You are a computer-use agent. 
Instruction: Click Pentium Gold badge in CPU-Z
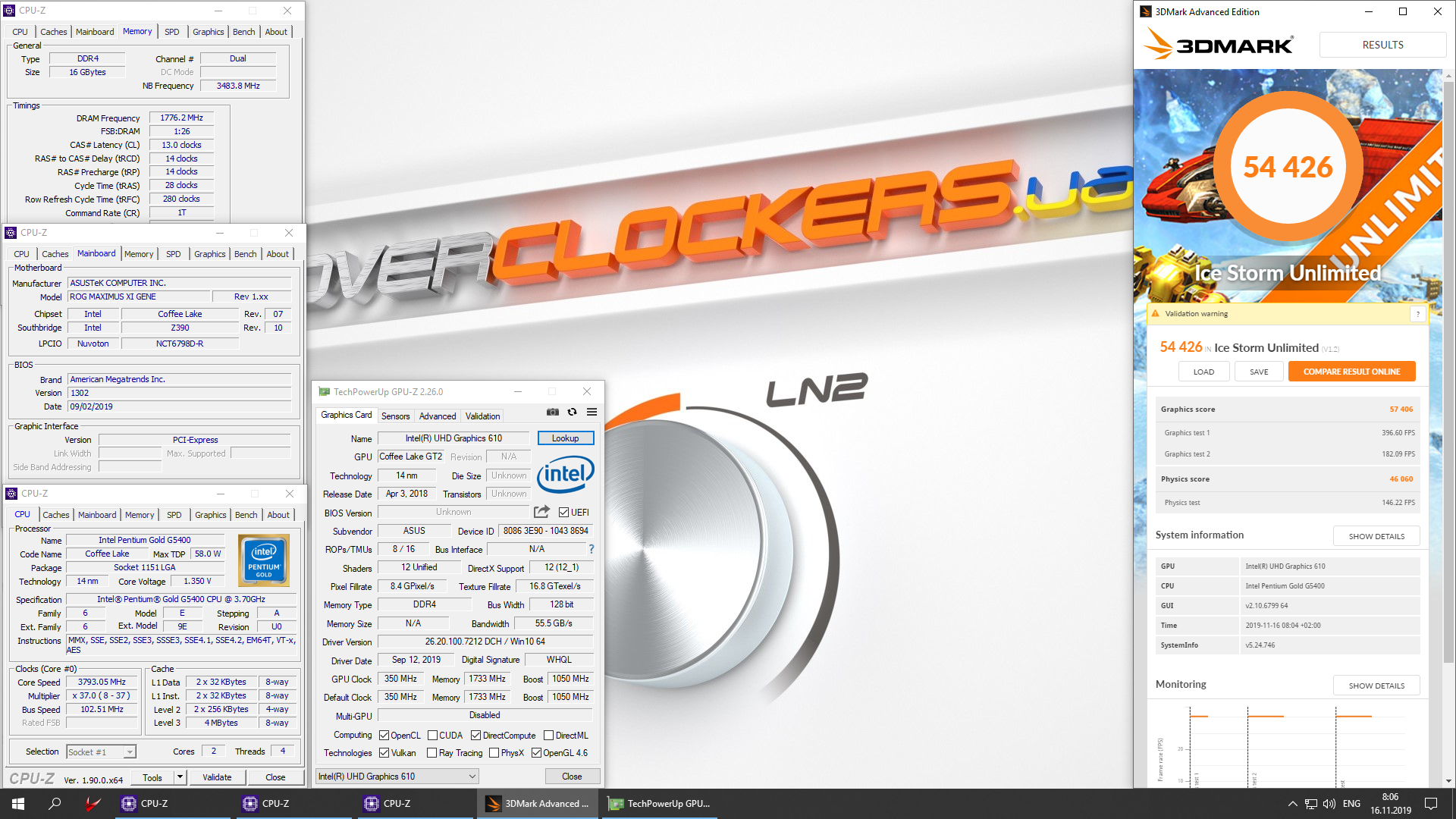pyautogui.click(x=263, y=560)
